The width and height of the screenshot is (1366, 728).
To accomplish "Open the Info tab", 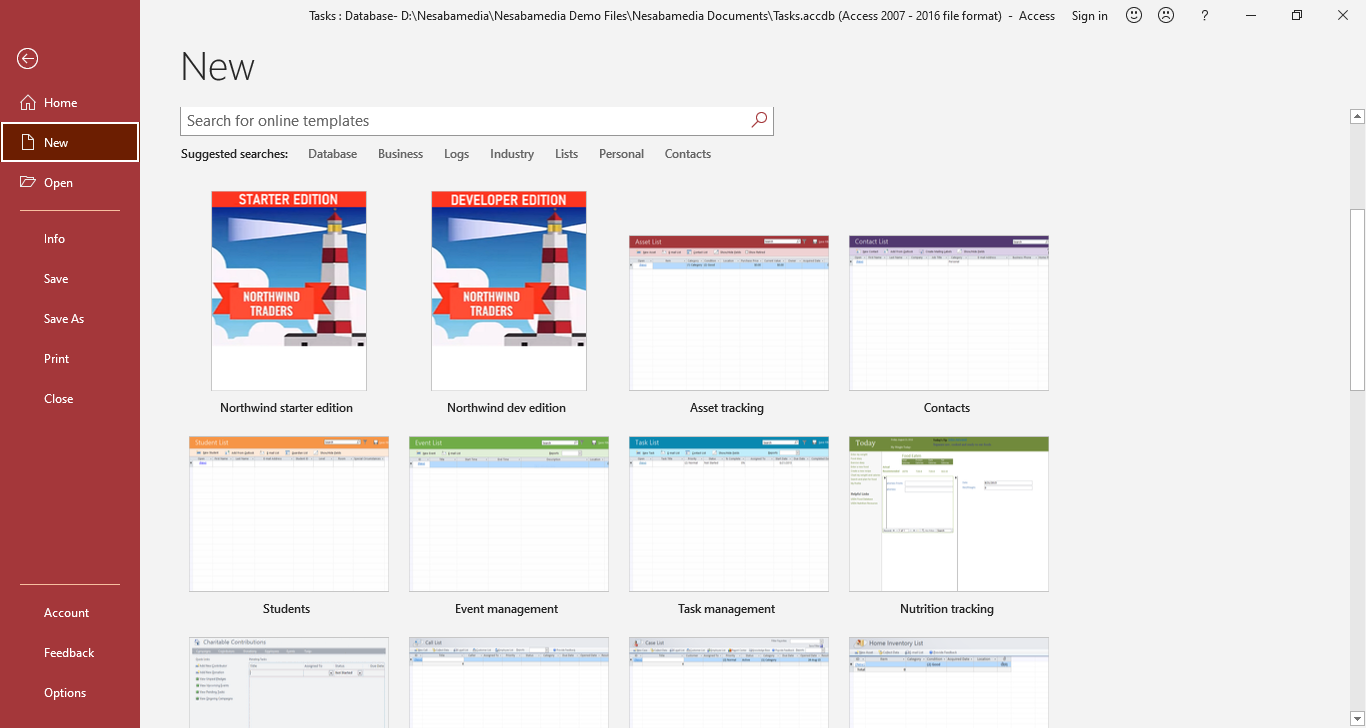I will coord(54,239).
